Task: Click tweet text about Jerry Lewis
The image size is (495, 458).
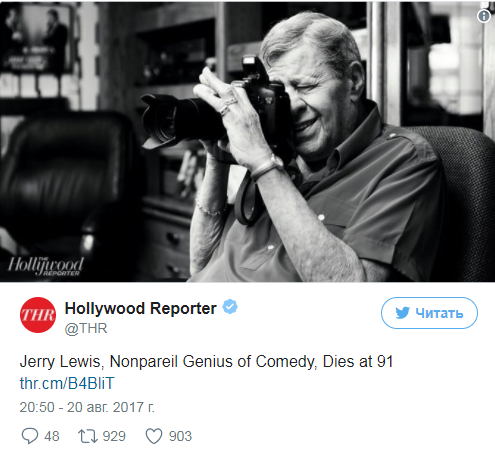Action: 206,362
